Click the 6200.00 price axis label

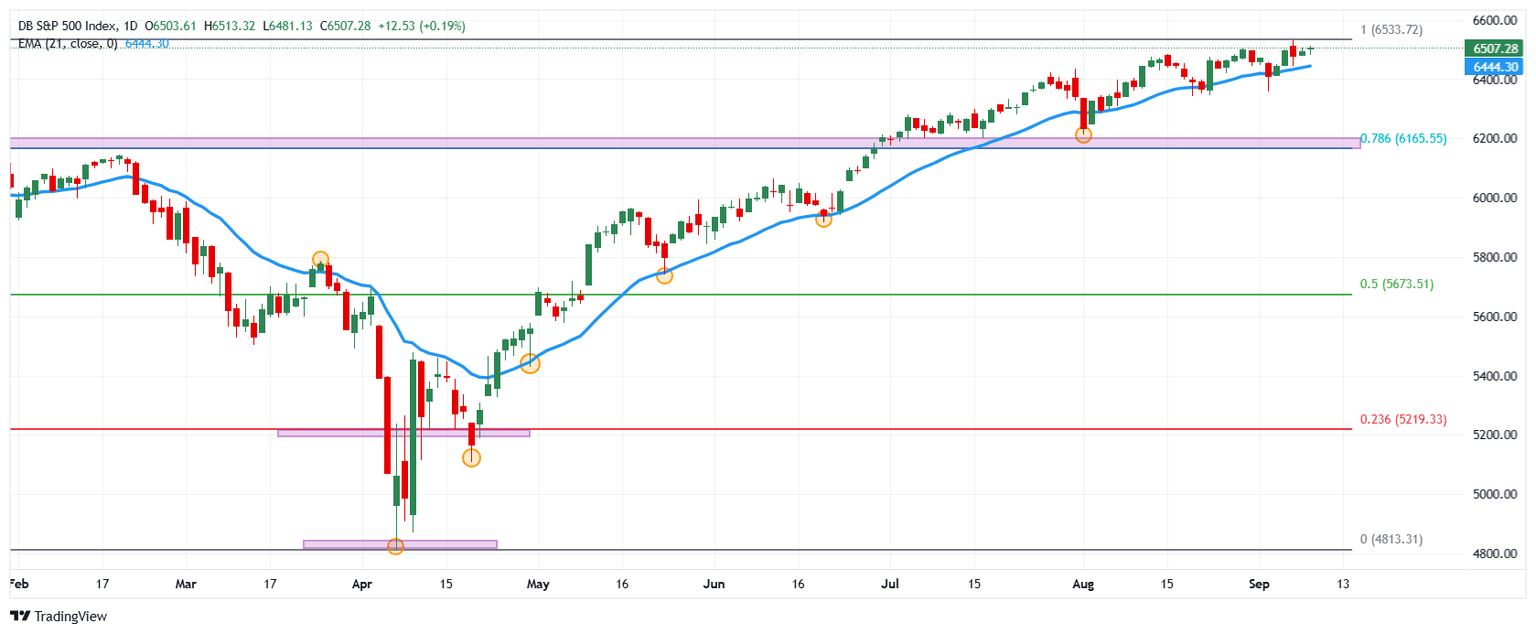pos(1494,139)
